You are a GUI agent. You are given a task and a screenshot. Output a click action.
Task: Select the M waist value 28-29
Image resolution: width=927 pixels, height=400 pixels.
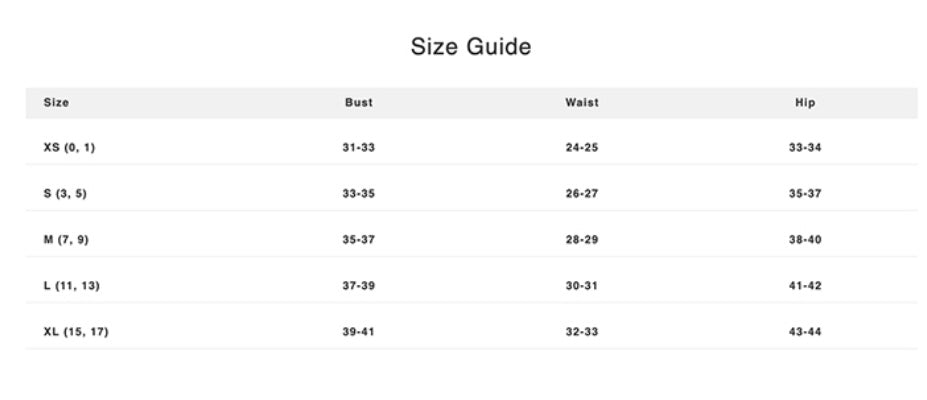pyautogui.click(x=581, y=240)
